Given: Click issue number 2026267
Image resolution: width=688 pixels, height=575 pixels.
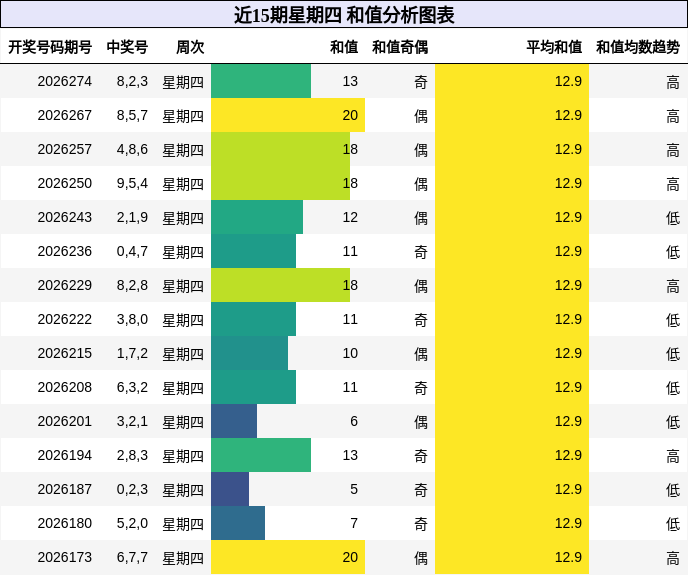Looking at the screenshot, I should [64, 115].
